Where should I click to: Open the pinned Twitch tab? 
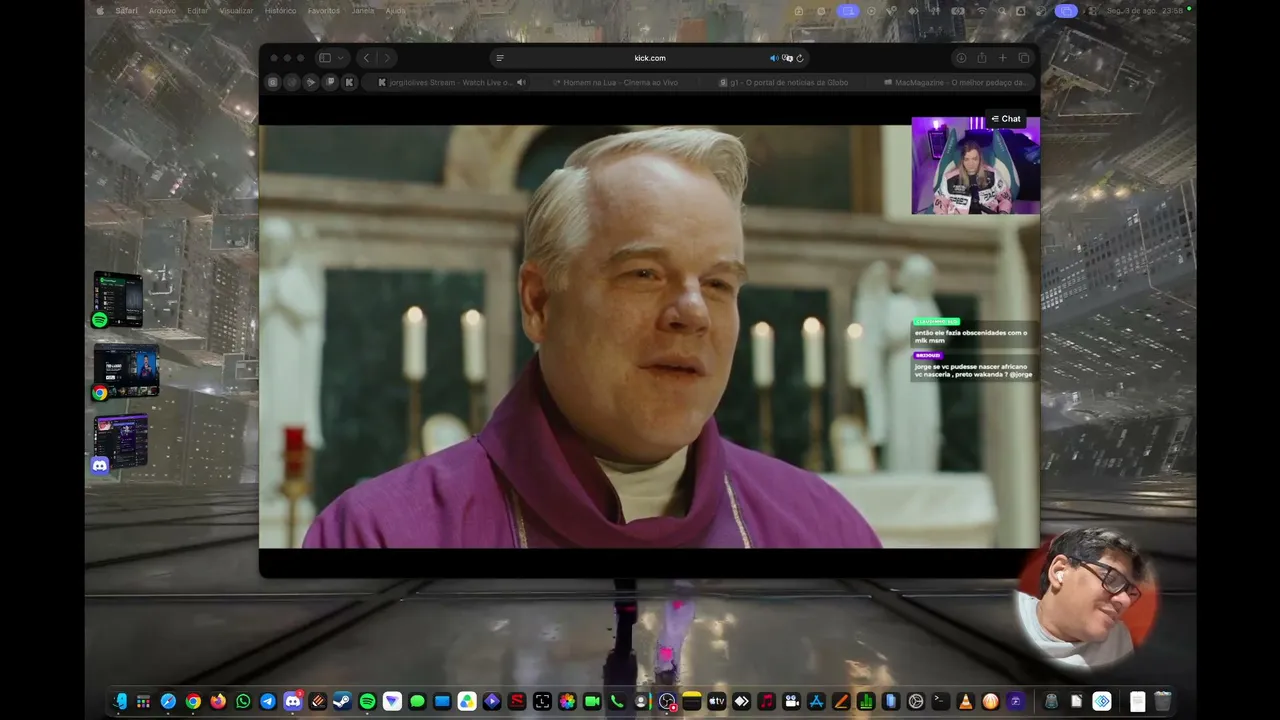point(330,82)
